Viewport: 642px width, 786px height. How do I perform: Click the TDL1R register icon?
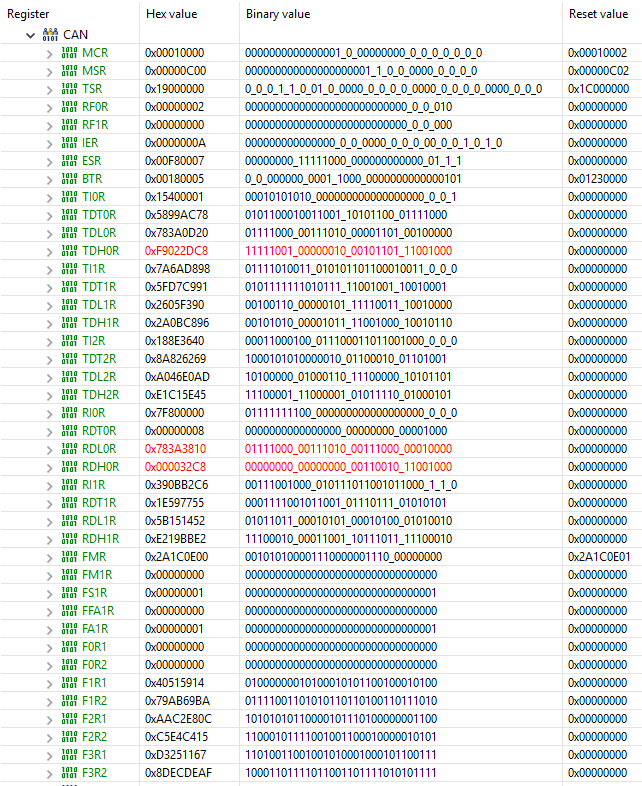coord(69,305)
